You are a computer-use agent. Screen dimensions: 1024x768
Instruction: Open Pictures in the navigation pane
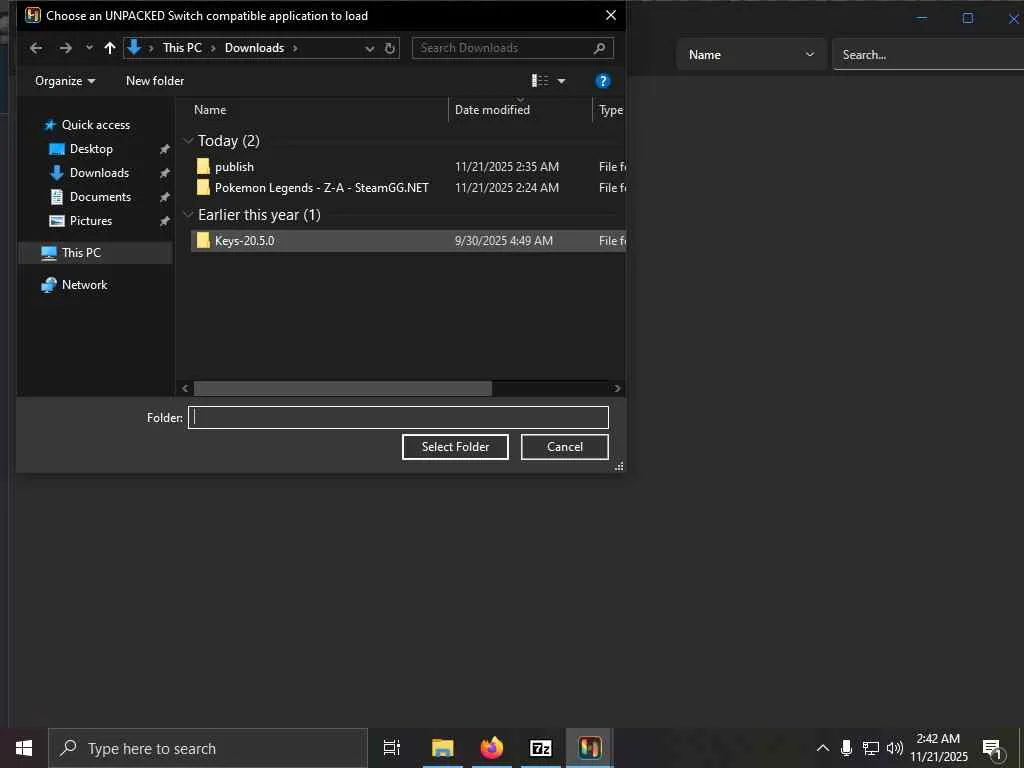[x=91, y=221]
